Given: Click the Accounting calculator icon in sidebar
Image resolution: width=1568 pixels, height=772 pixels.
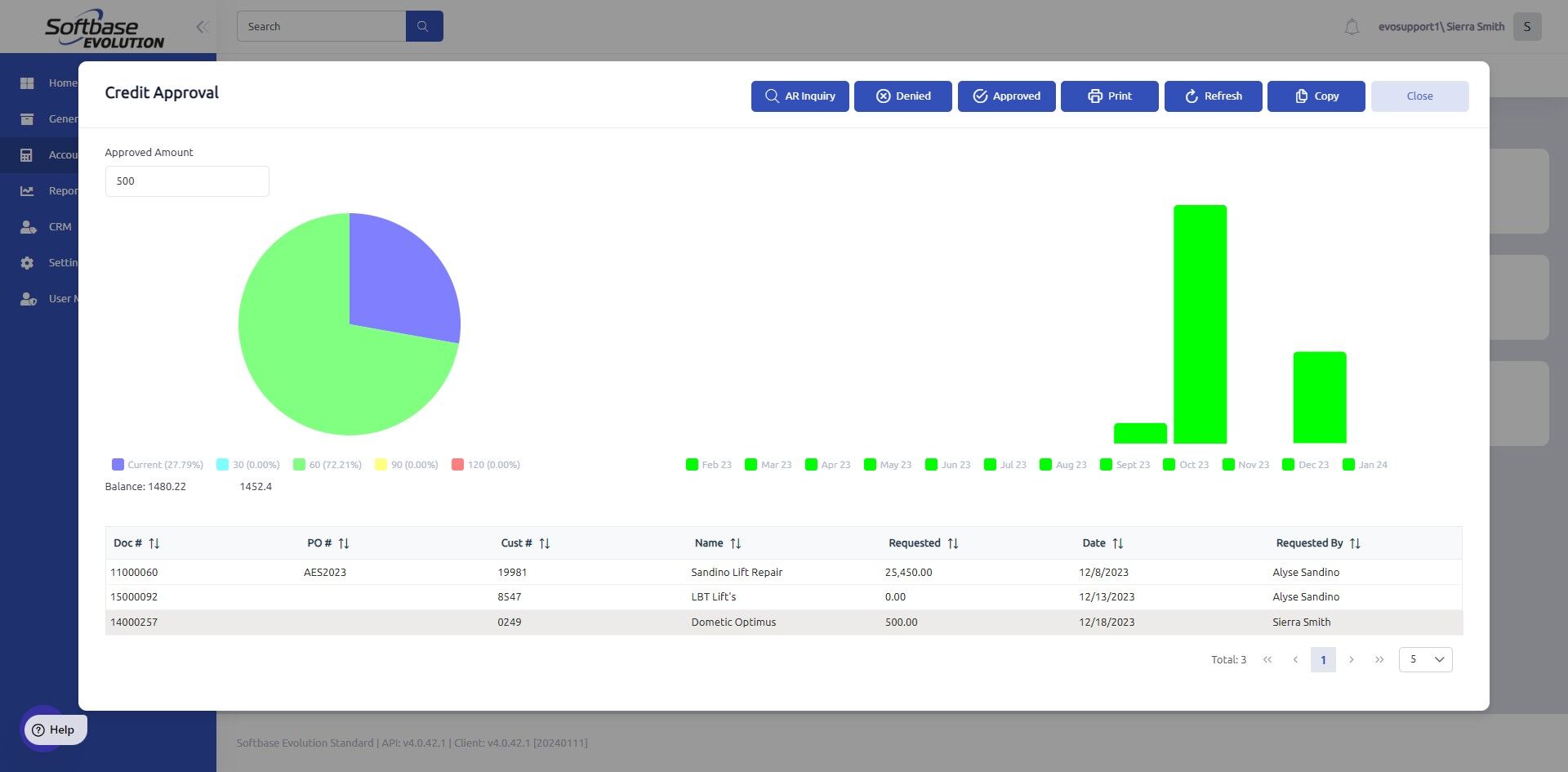Looking at the screenshot, I should pos(27,154).
